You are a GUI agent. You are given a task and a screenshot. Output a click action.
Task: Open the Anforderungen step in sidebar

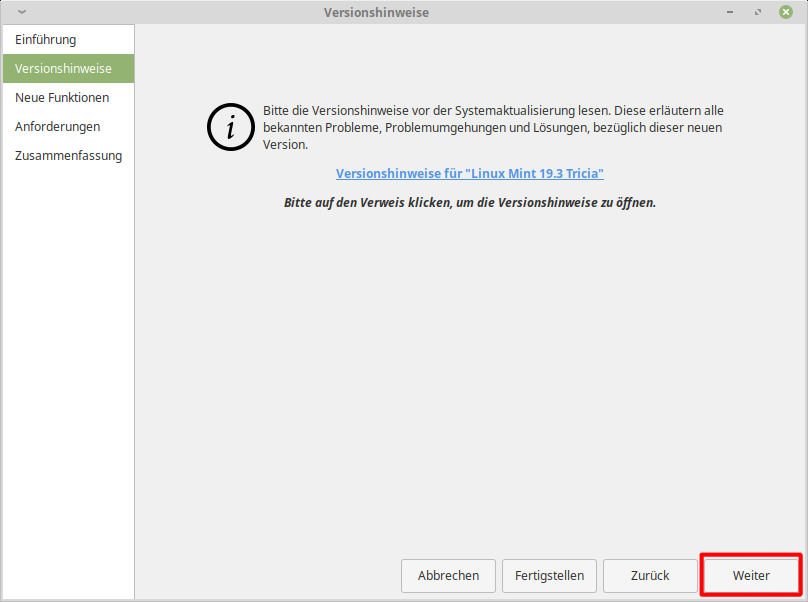click(57, 127)
